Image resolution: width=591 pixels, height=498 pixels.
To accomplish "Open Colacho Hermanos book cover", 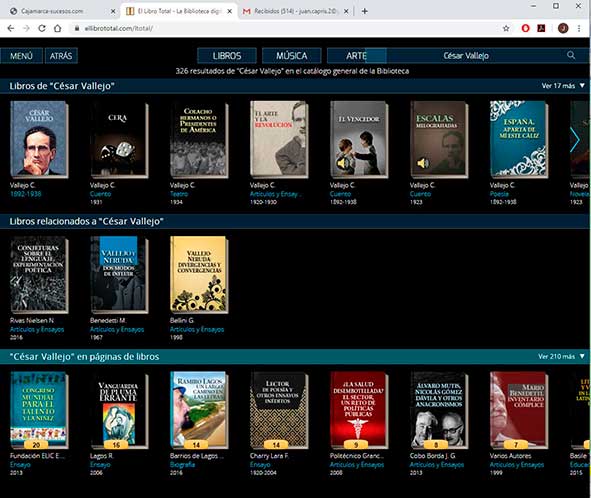I will (x=199, y=139).
